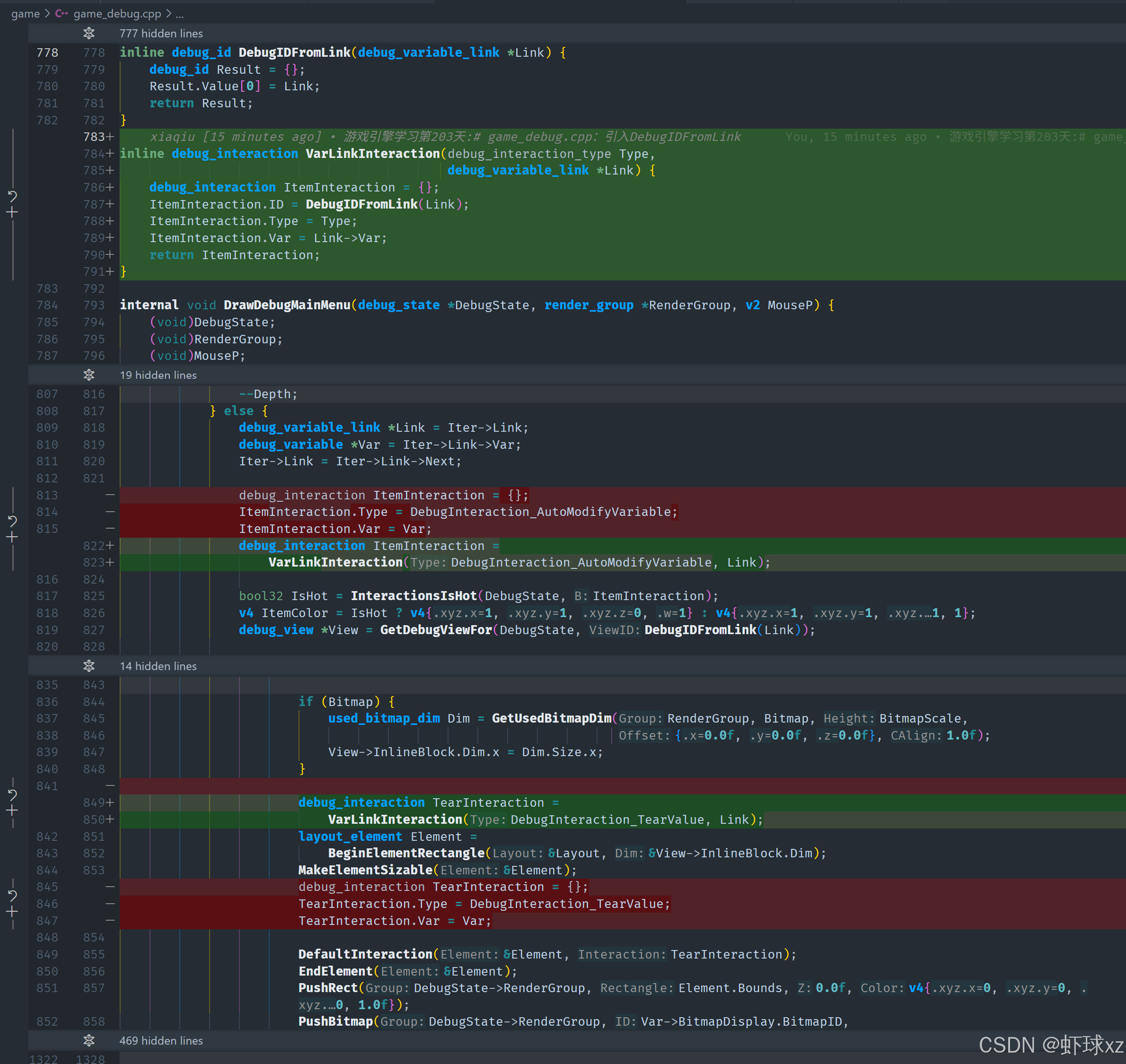Show the 14 hidden lines section
1126x1064 pixels.
click(x=89, y=666)
